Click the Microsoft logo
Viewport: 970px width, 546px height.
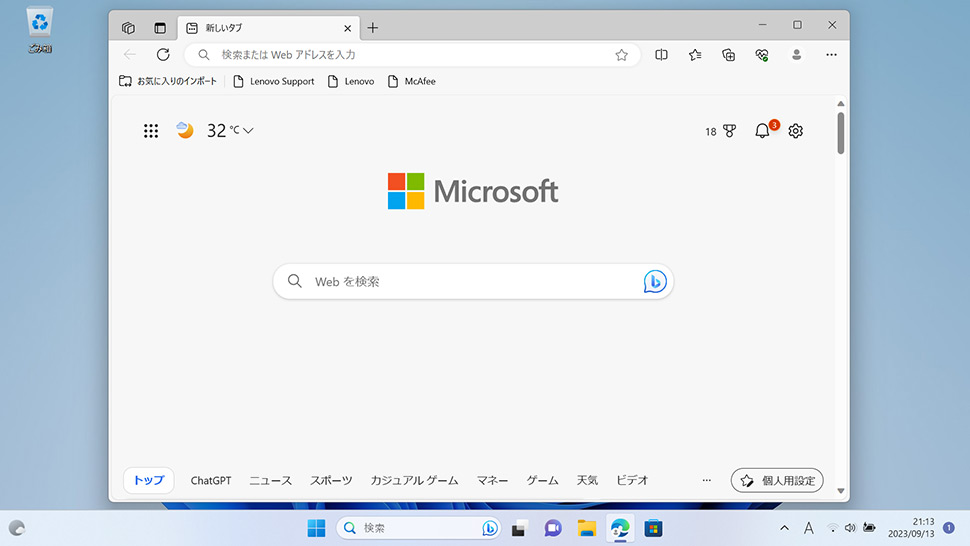click(473, 191)
